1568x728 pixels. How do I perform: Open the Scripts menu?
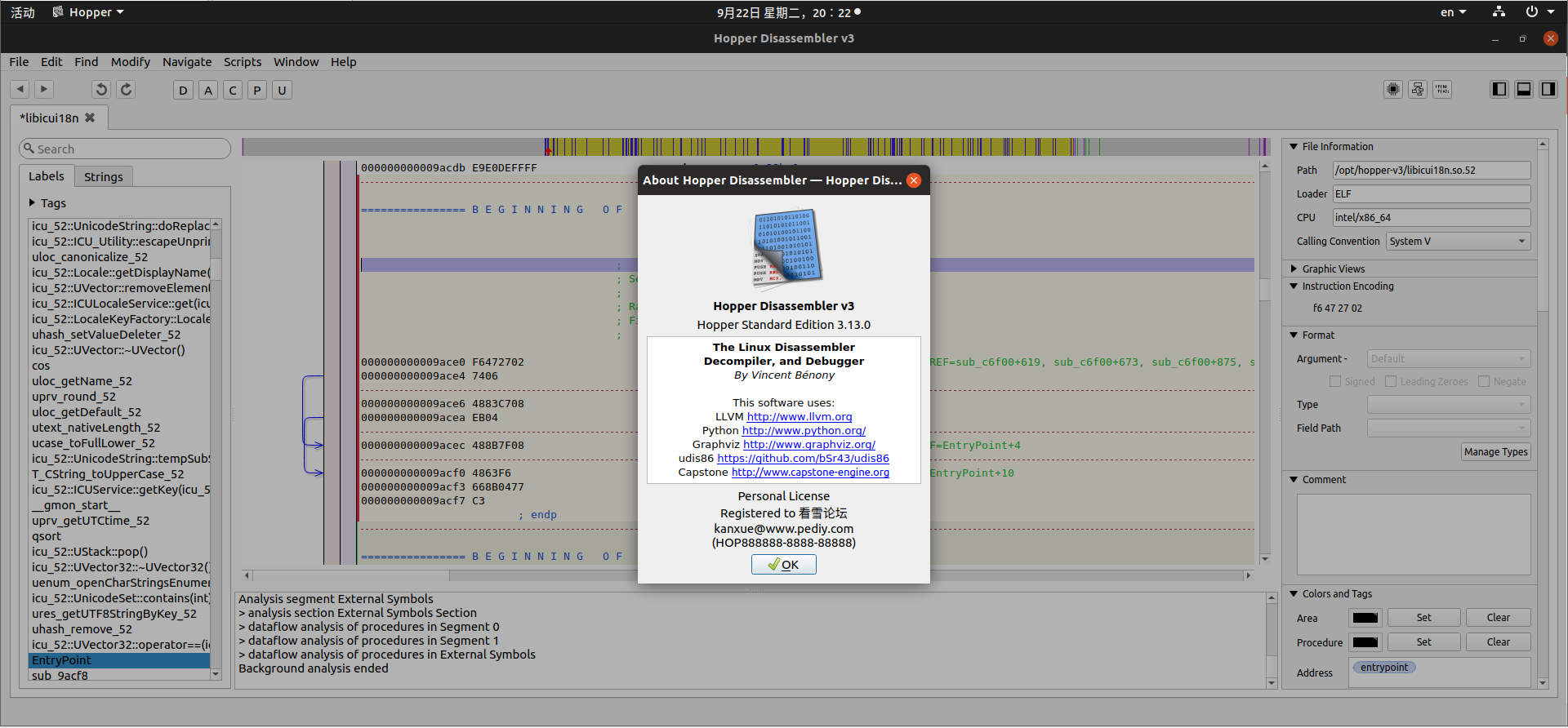tap(243, 62)
